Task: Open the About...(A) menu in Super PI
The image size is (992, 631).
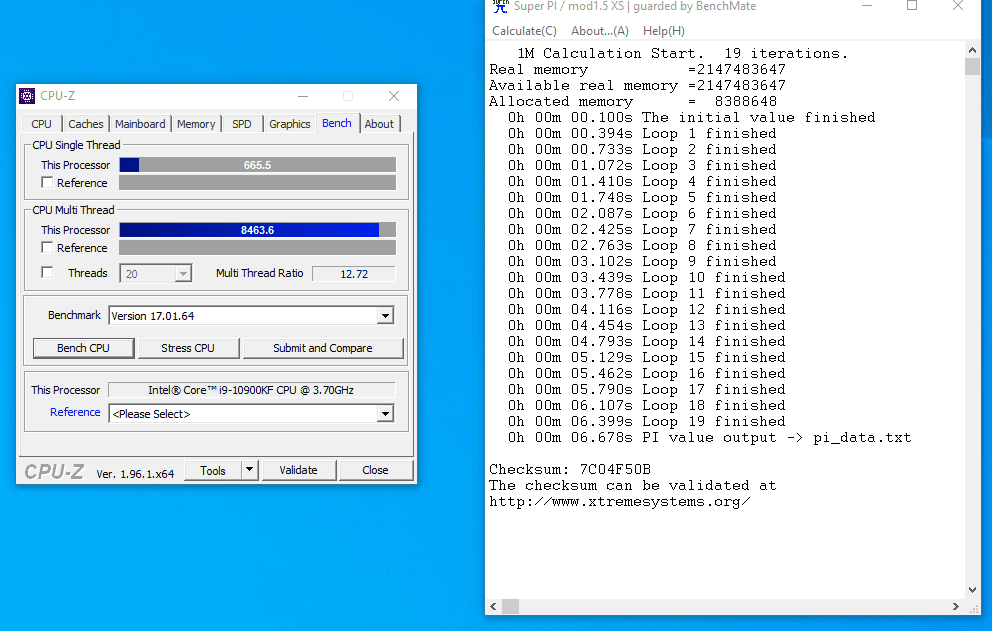Action: 600,31
